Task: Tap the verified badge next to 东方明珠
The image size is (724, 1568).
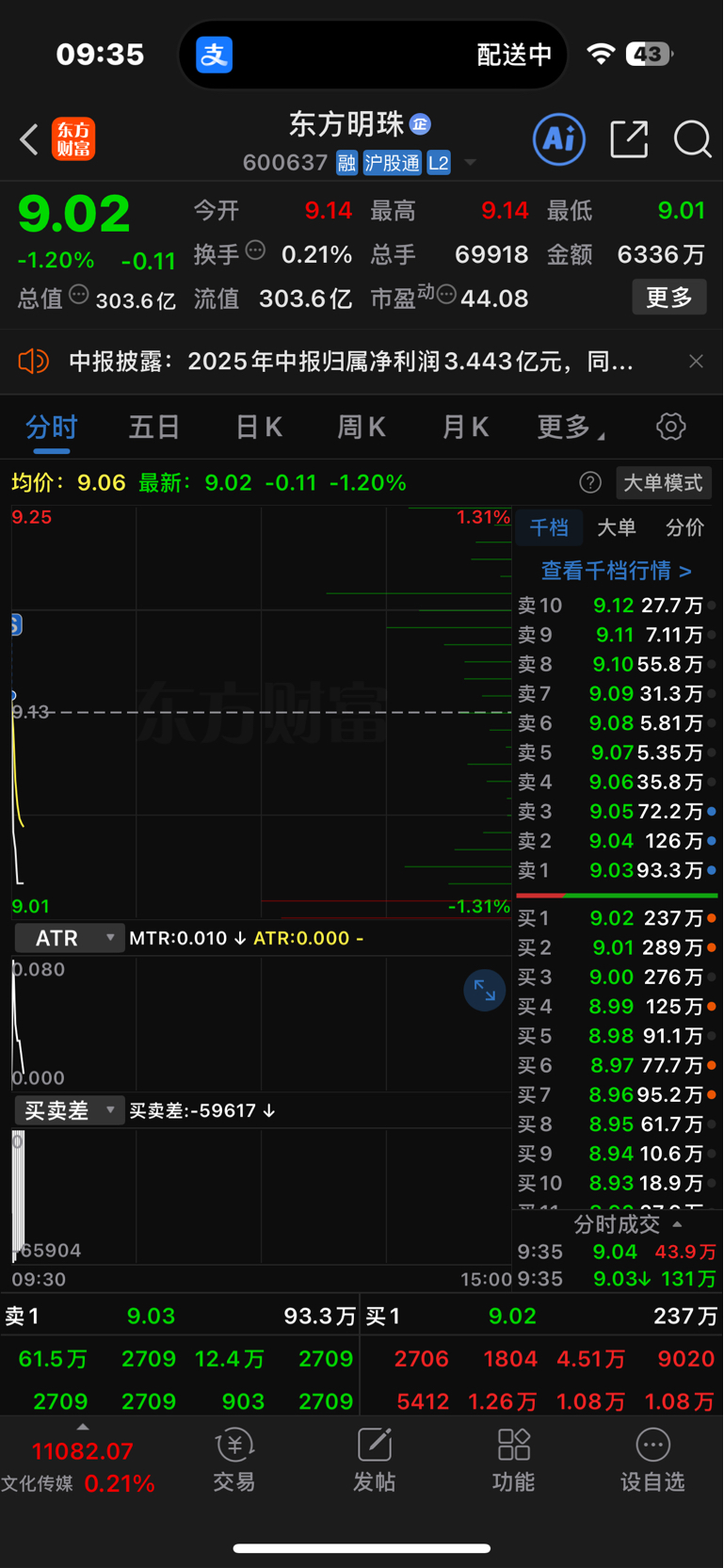Action: pos(420,123)
